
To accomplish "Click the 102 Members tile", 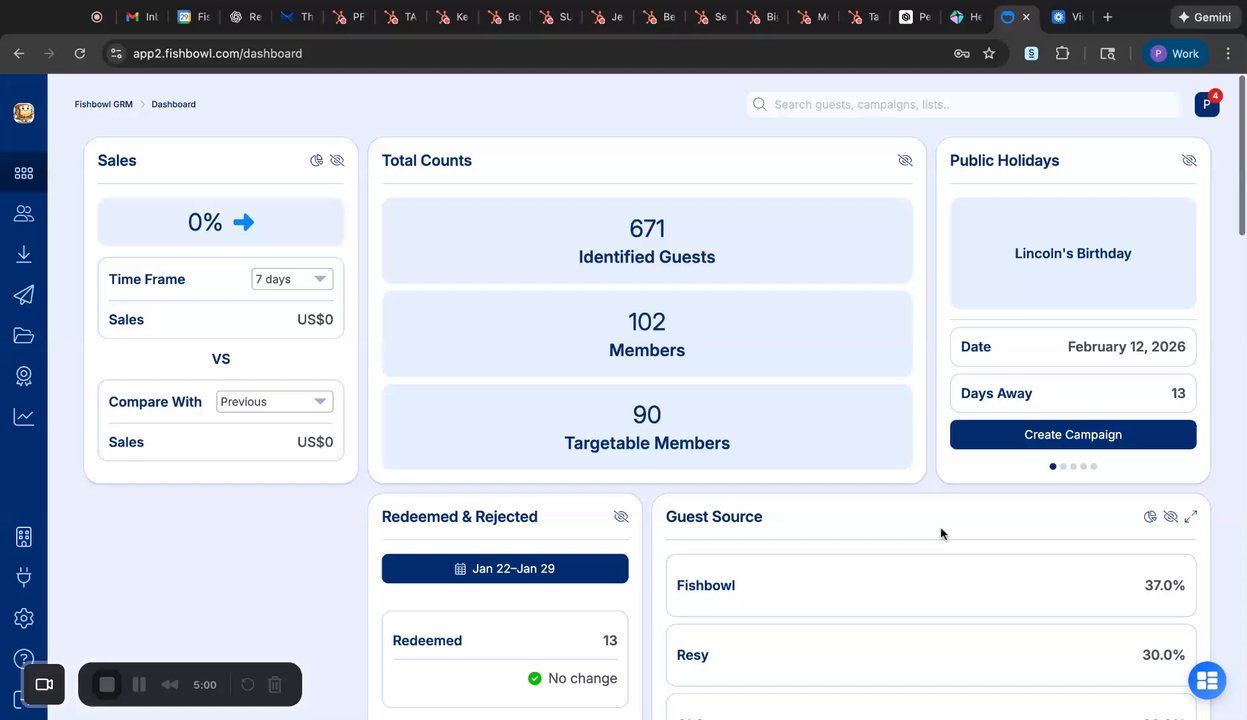I will tap(647, 334).
